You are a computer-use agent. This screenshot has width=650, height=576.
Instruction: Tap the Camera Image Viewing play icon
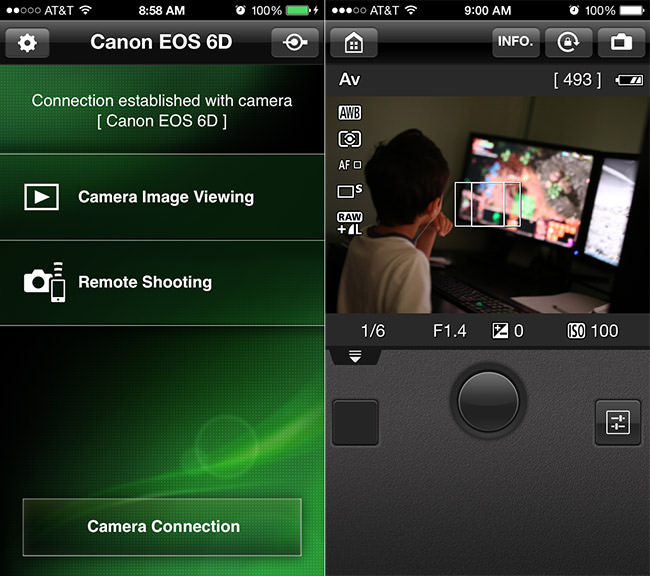(41, 197)
